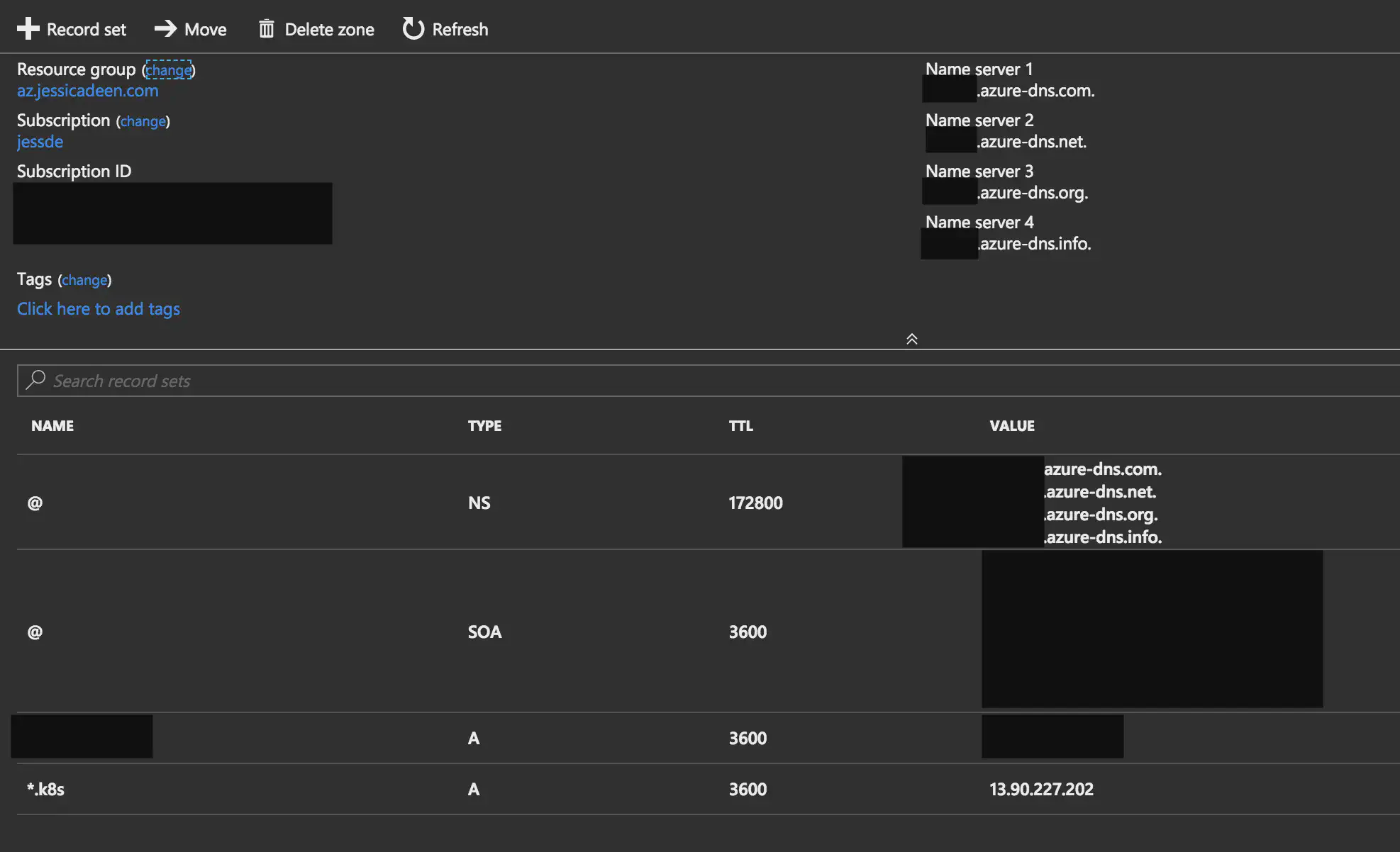The image size is (1400, 852).
Task: Open the *.k8s A record
Action: point(45,789)
